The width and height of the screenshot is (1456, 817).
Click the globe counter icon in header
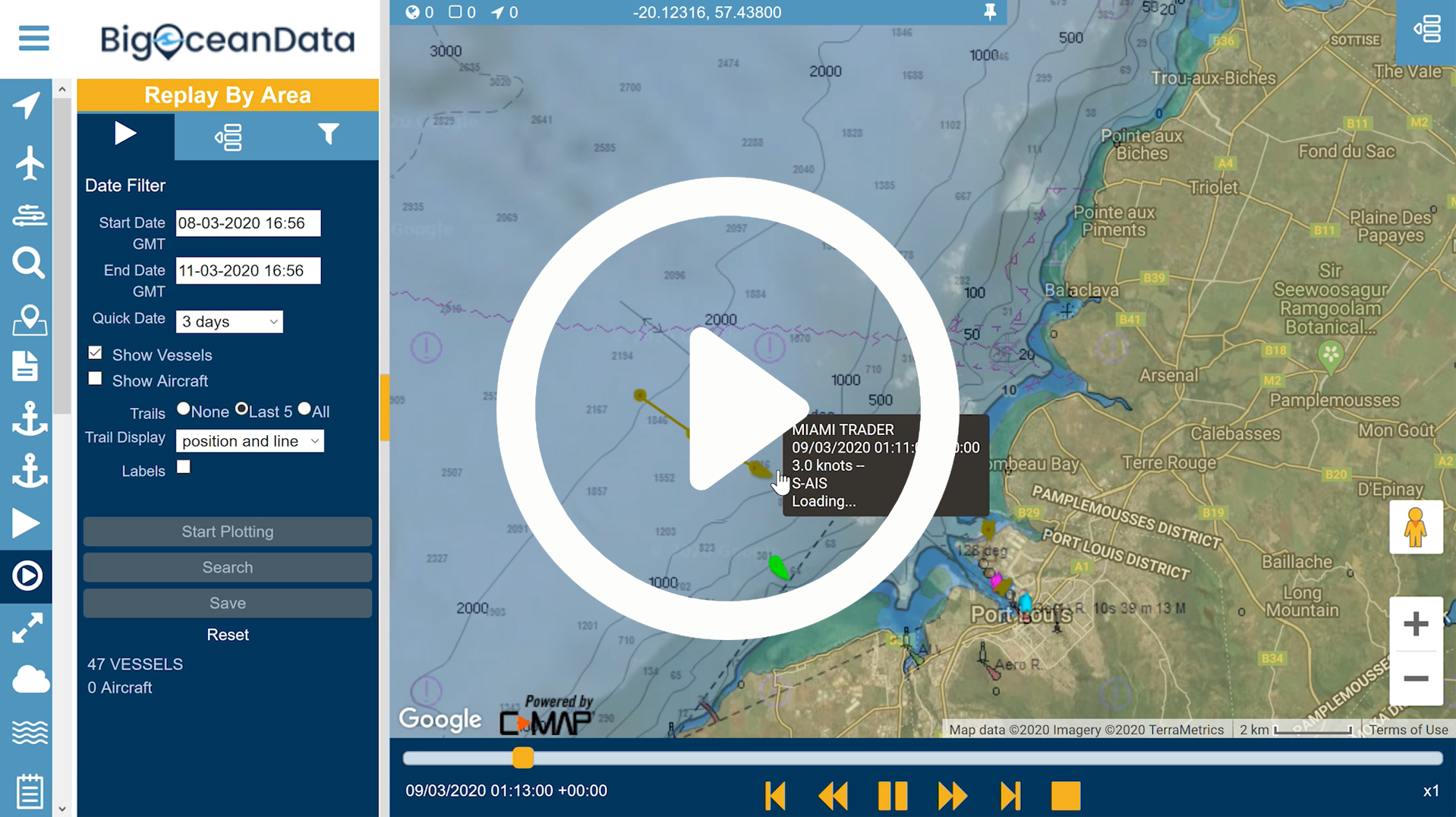tap(412, 12)
